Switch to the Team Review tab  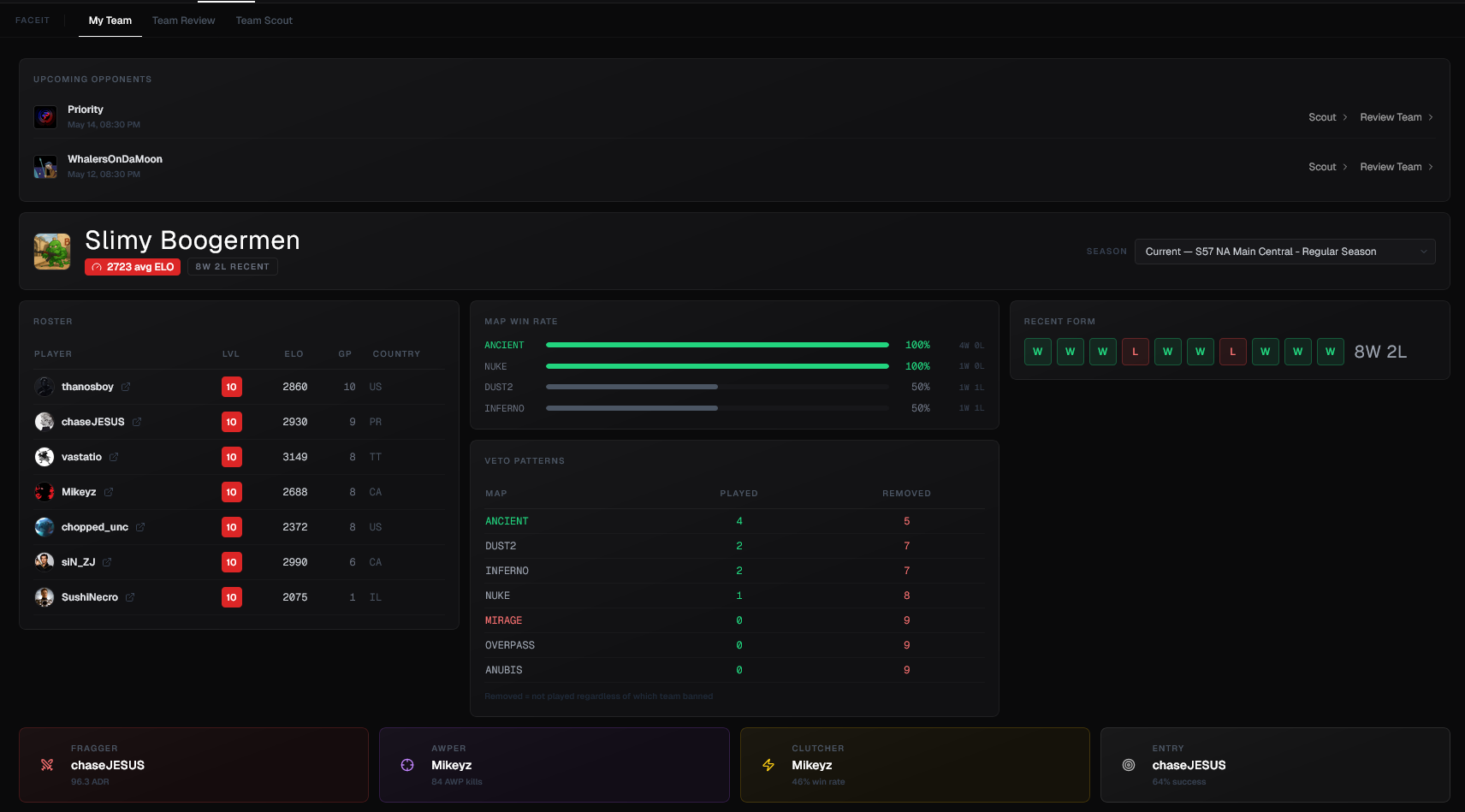184,21
